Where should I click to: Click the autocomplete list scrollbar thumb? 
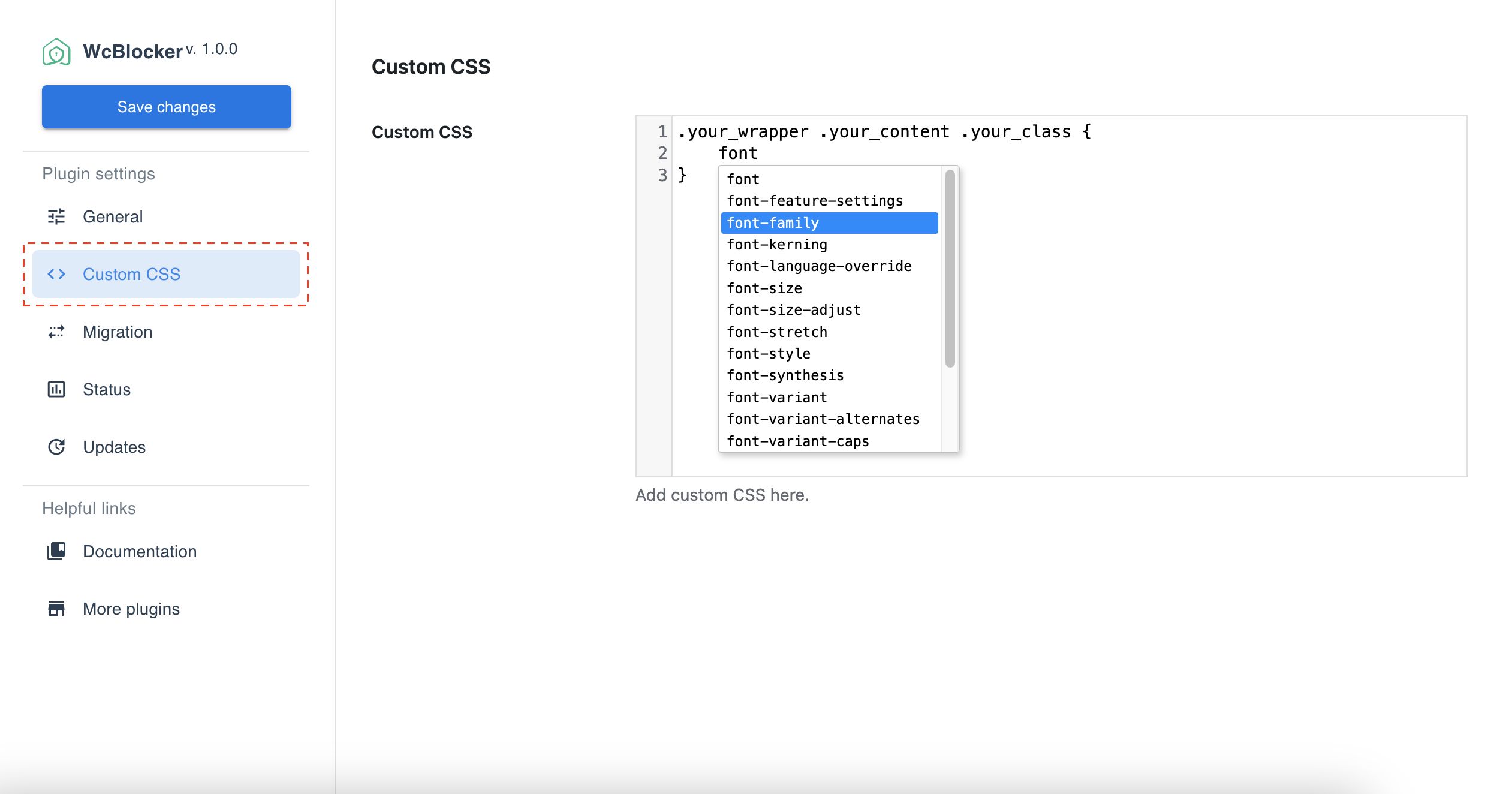tap(950, 268)
